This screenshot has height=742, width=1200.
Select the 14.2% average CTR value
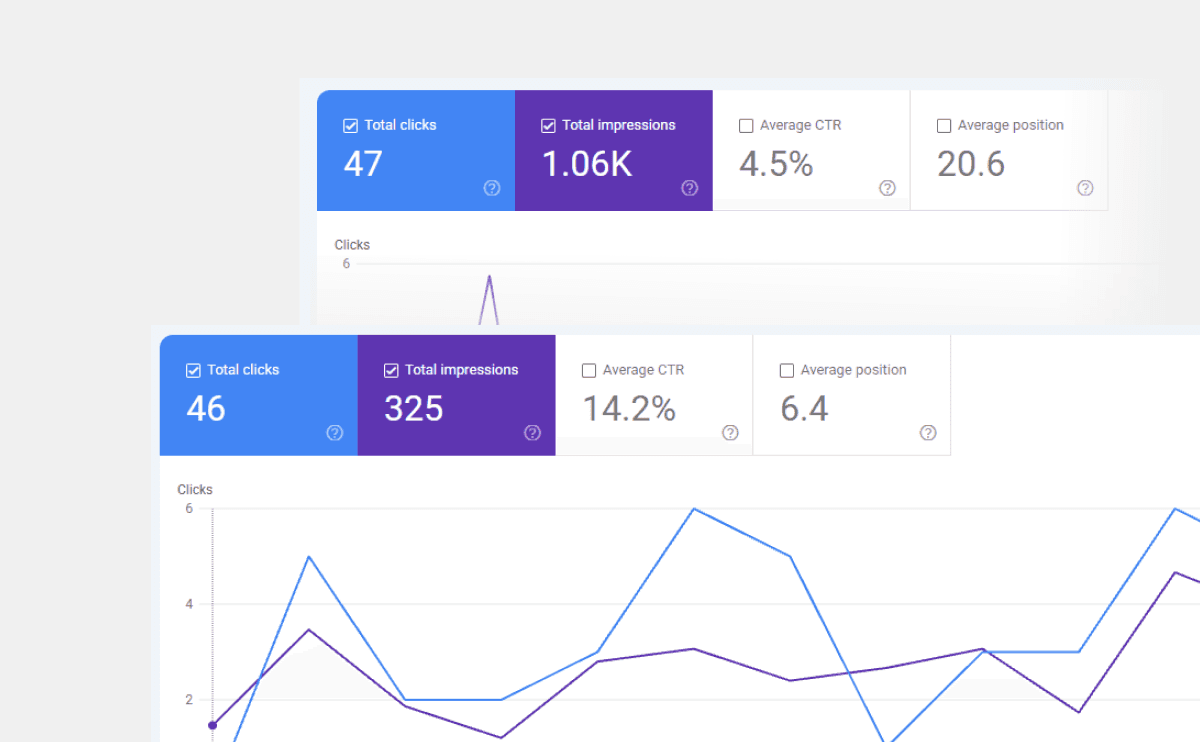pyautogui.click(x=629, y=409)
